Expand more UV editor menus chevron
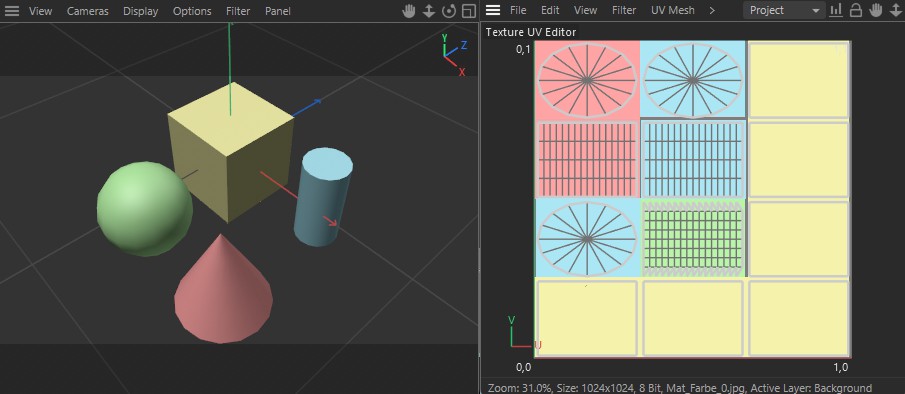The width and height of the screenshot is (905, 394). 712,10
